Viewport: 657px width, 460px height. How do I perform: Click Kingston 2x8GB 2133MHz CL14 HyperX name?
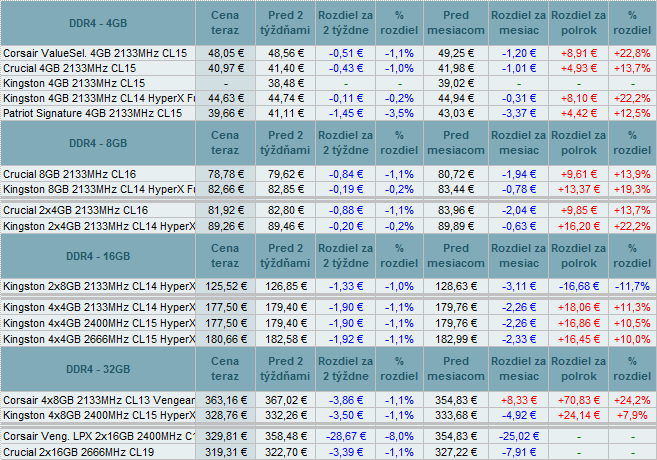click(99, 287)
